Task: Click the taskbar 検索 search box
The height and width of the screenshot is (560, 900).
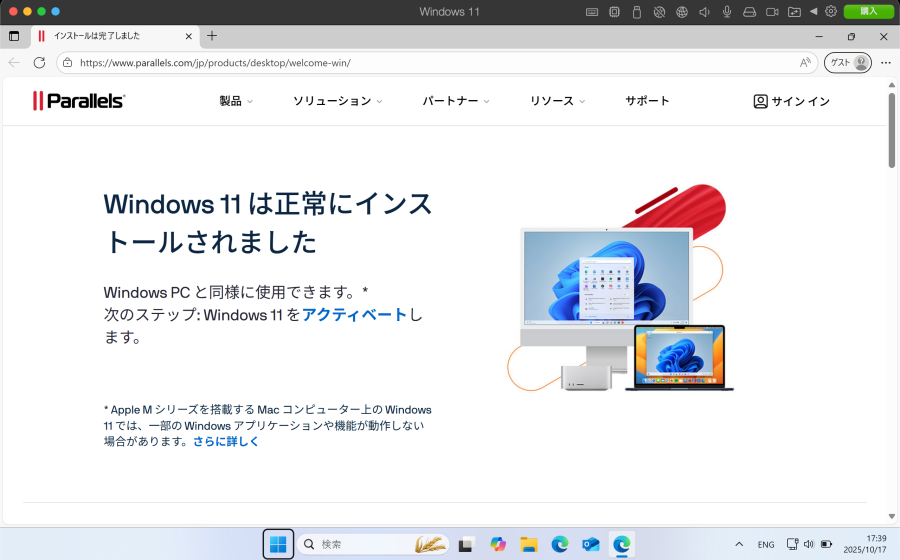Action: tap(373, 544)
